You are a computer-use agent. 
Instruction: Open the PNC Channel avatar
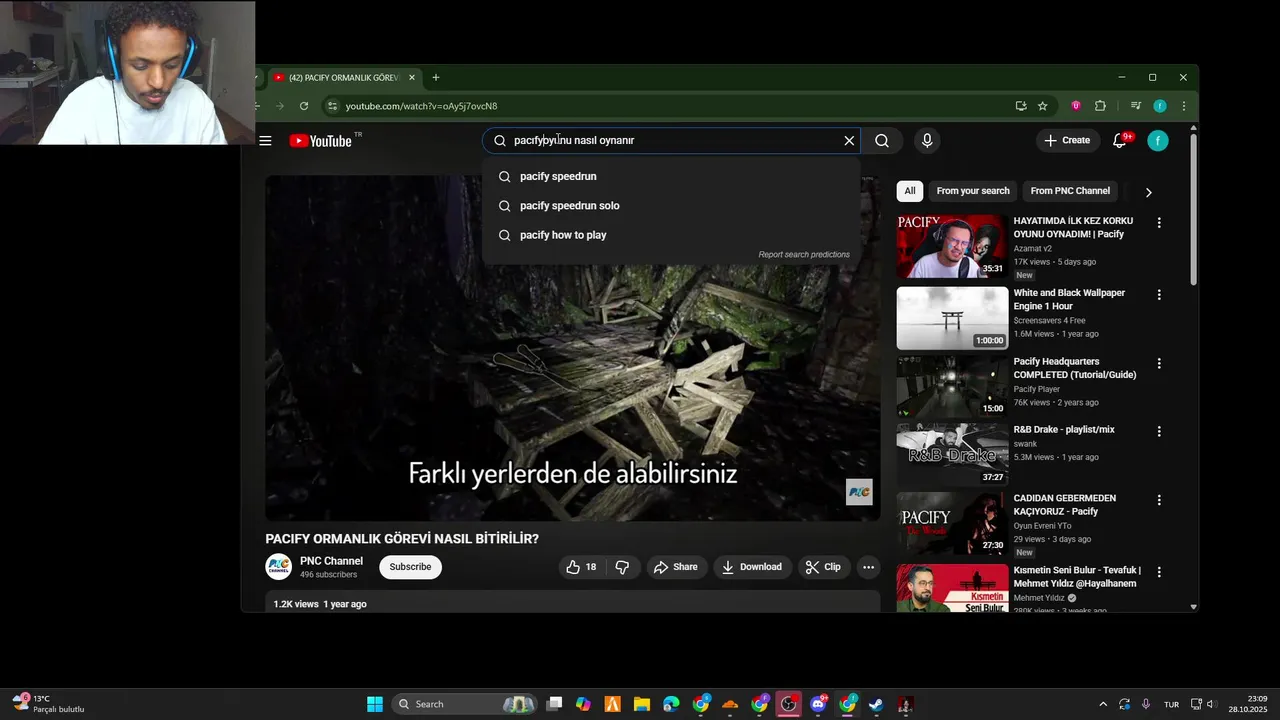click(x=278, y=567)
